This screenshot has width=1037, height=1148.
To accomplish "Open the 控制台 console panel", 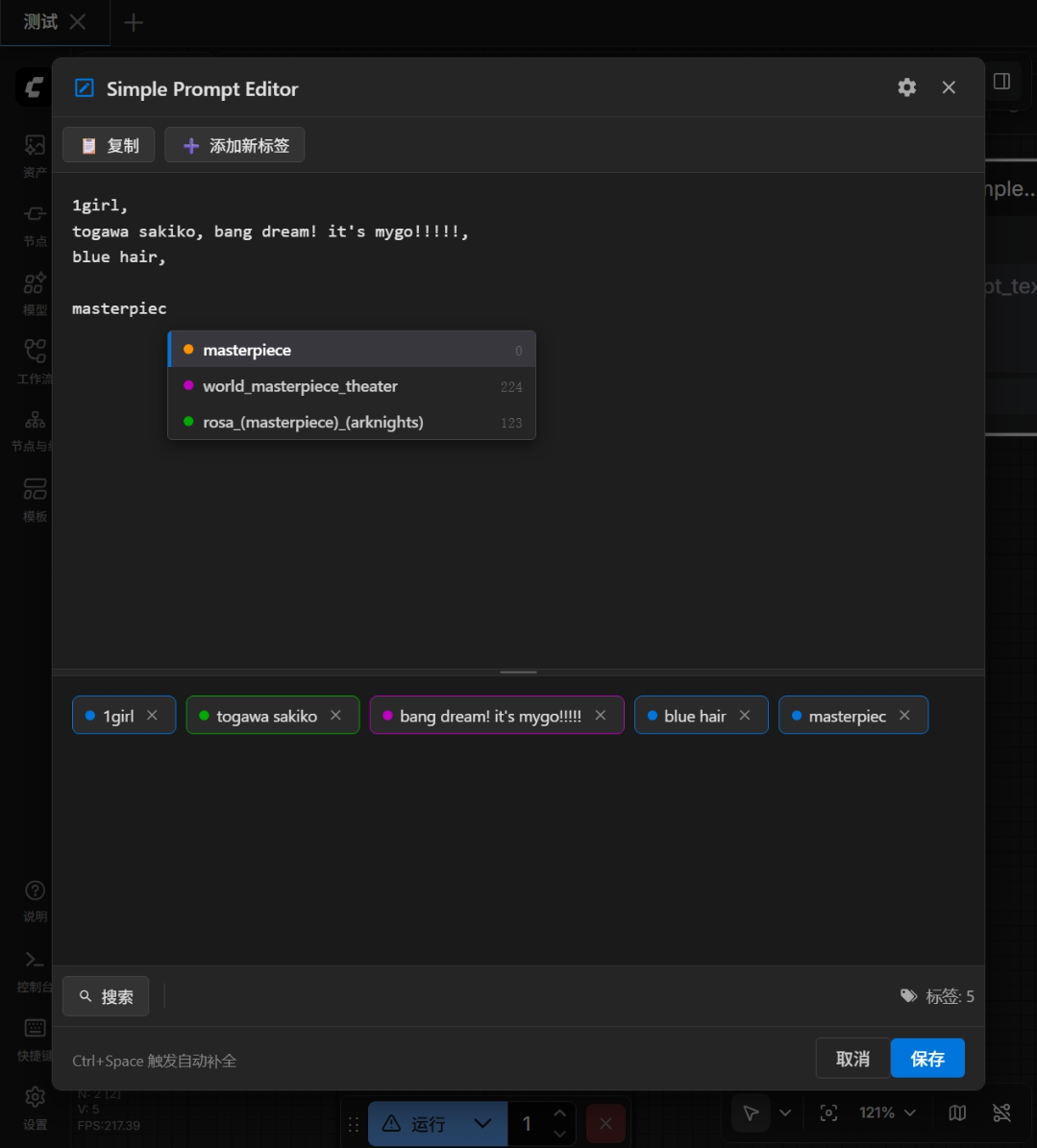I will tap(35, 971).
